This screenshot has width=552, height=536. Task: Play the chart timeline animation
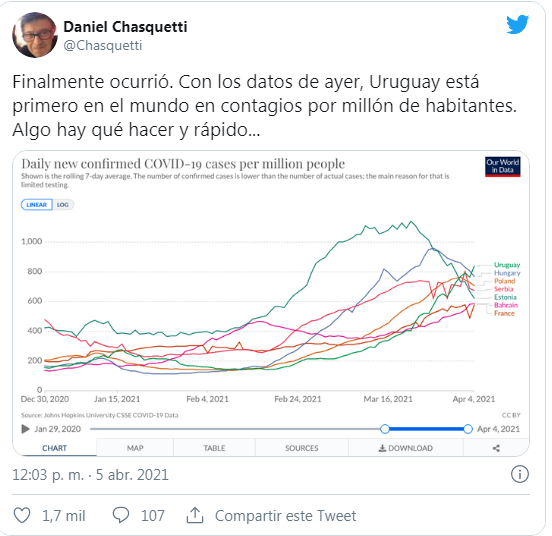point(25,429)
